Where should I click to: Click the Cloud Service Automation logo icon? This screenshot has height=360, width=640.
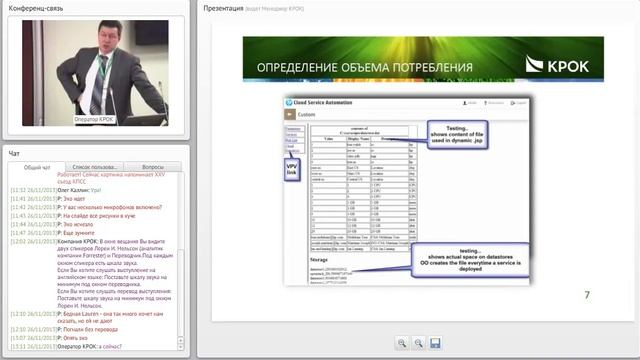coord(289,102)
